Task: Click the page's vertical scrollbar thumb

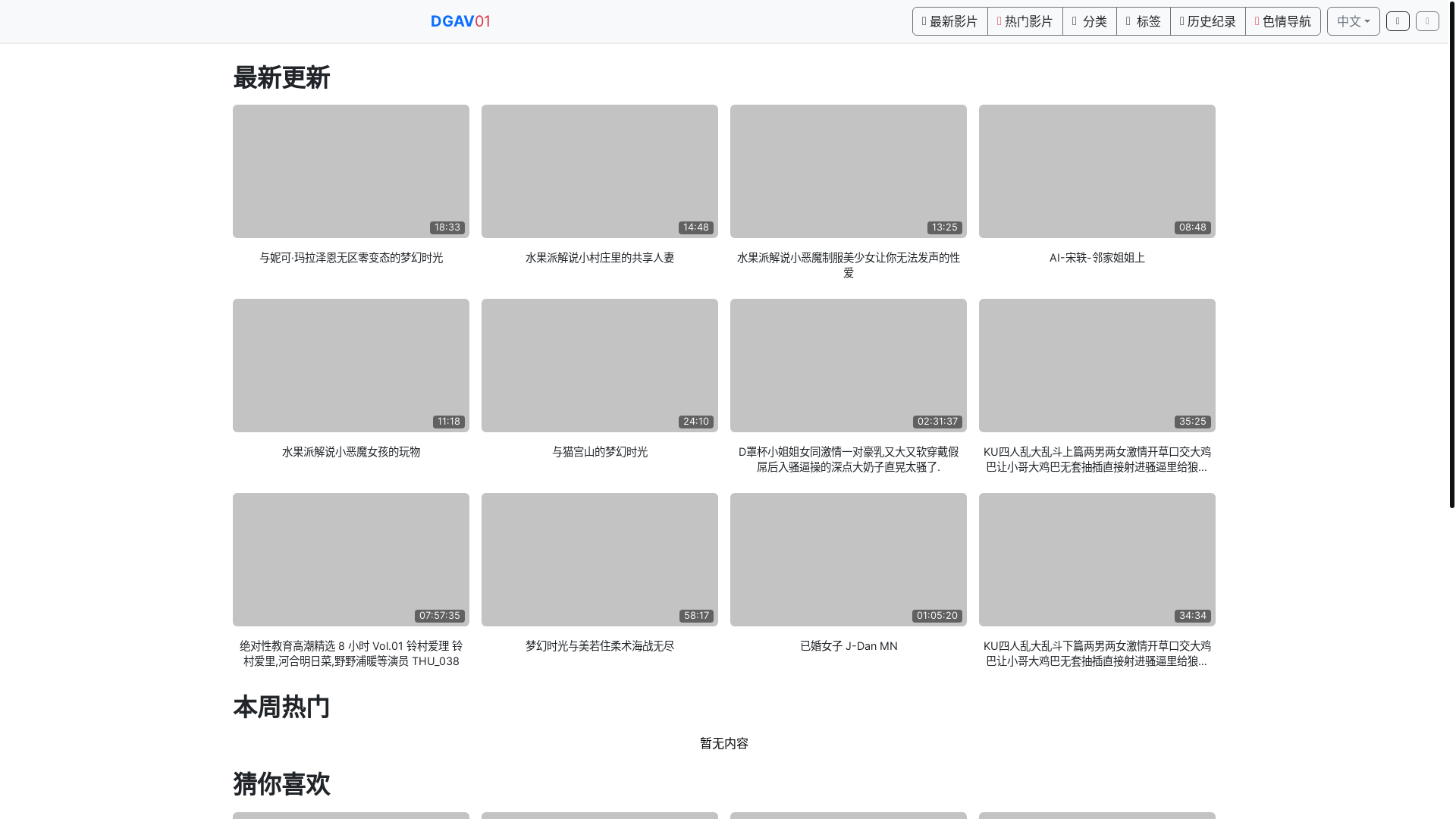Action: (1451, 254)
